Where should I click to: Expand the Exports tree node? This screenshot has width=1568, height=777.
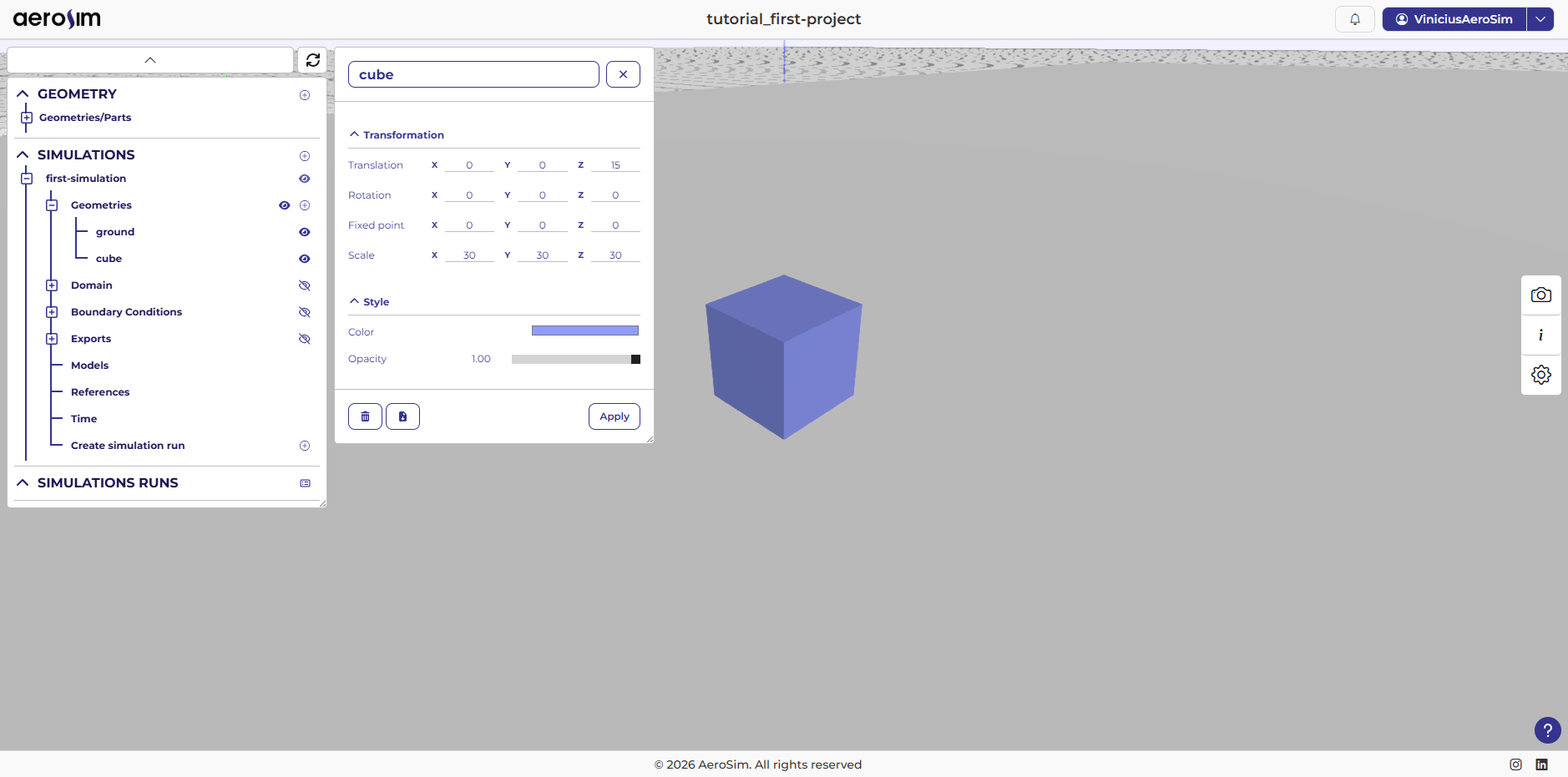click(x=52, y=338)
